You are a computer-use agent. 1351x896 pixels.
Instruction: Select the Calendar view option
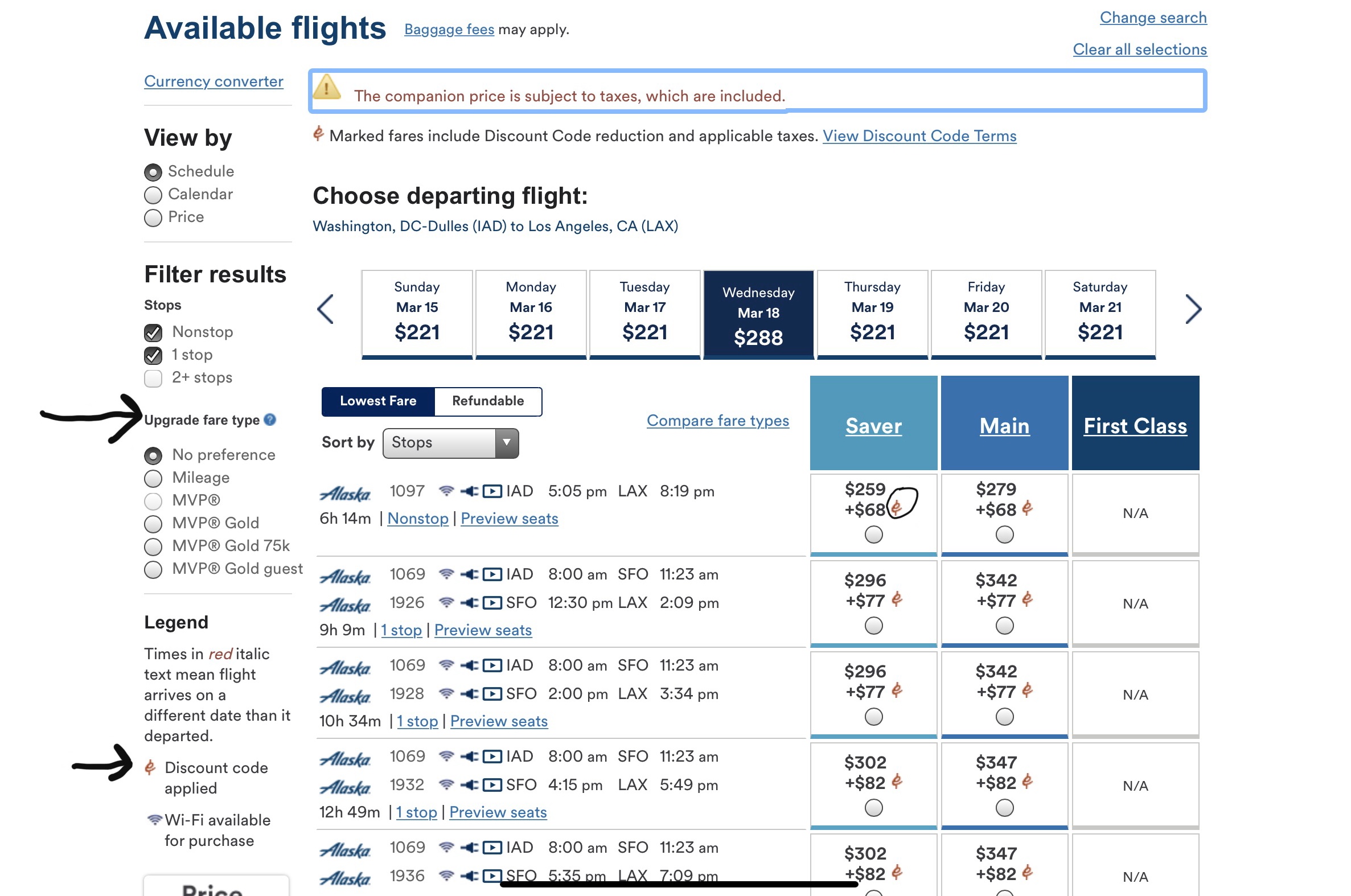tap(153, 195)
